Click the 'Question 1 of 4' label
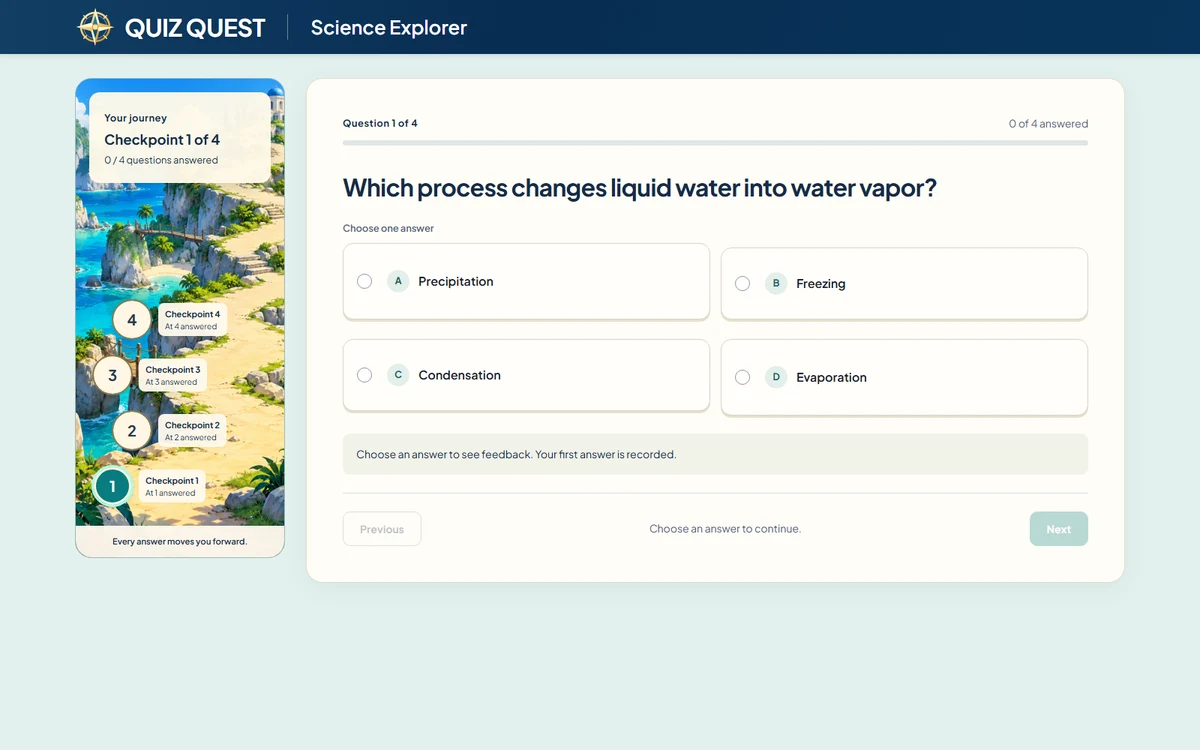The image size is (1200, 750). (x=380, y=124)
